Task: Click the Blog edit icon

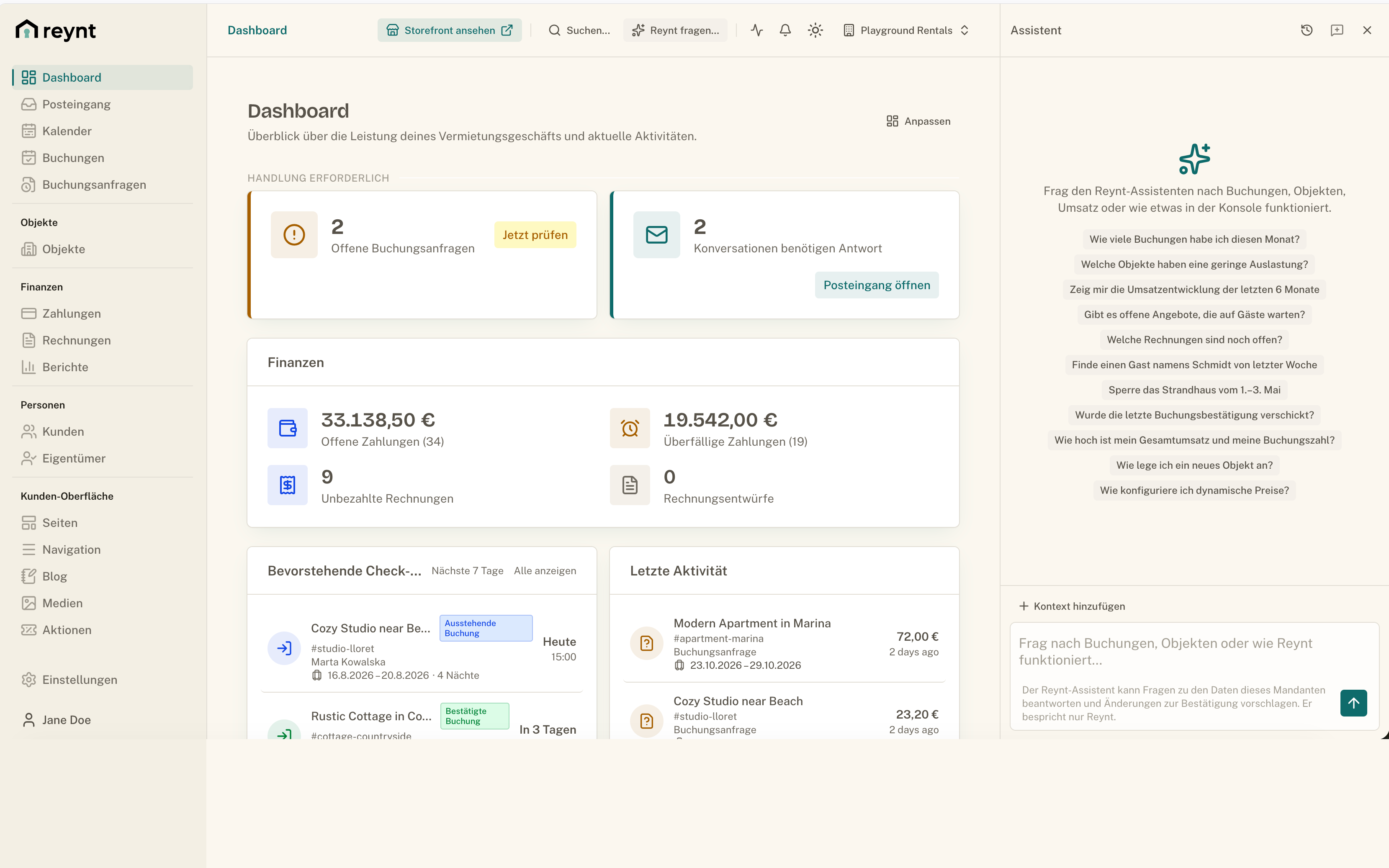Action: point(29,576)
